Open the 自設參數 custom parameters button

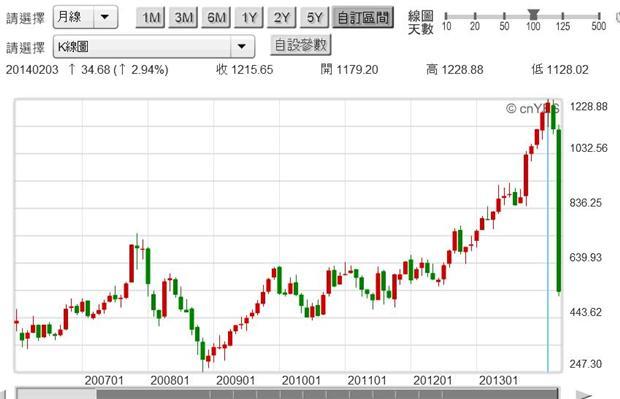point(301,45)
